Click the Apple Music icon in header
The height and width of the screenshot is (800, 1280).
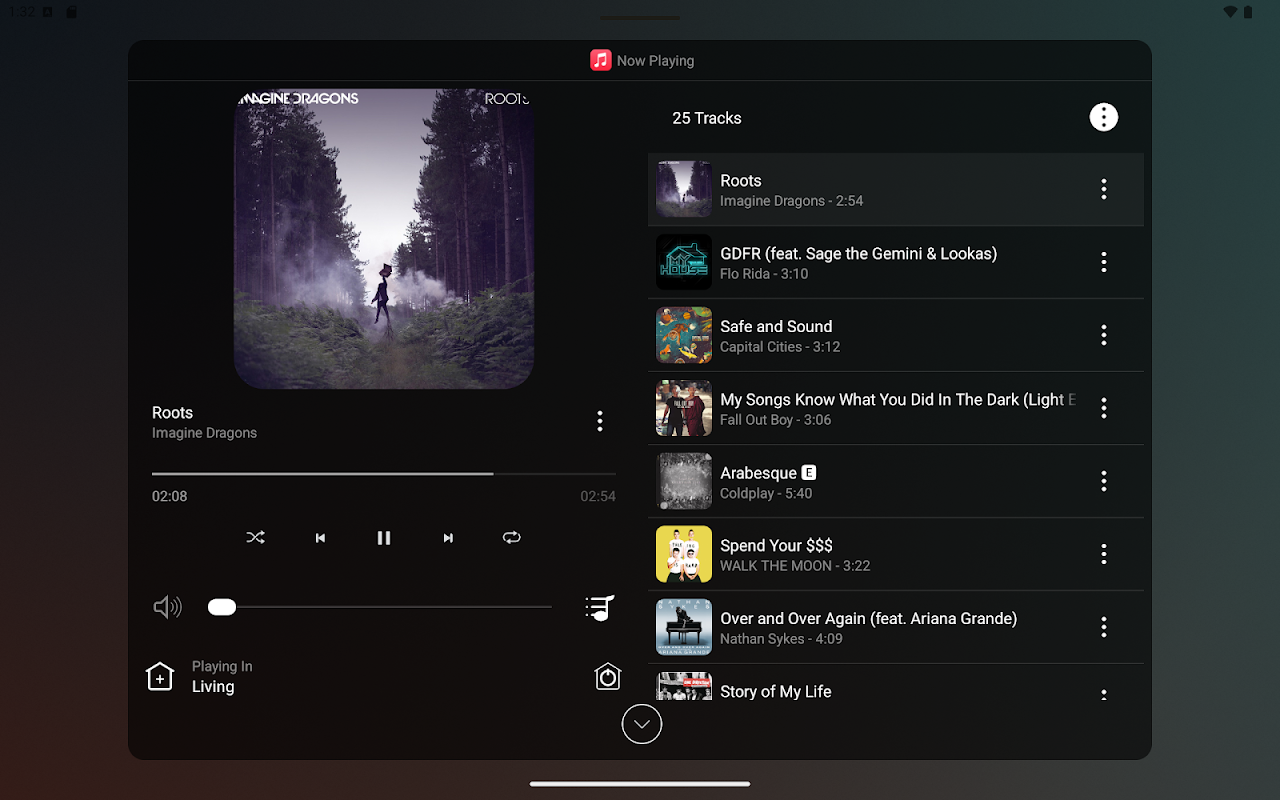pyautogui.click(x=601, y=60)
